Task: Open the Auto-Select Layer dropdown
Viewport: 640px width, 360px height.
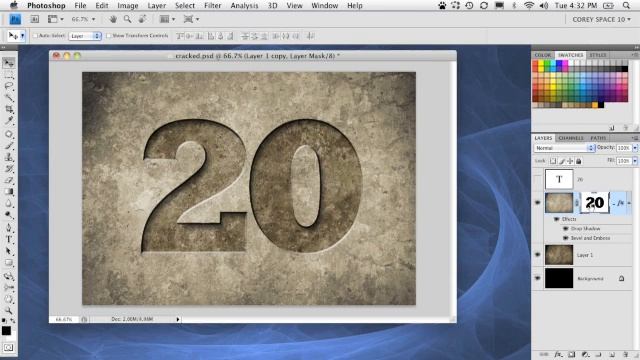Action: click(85, 36)
